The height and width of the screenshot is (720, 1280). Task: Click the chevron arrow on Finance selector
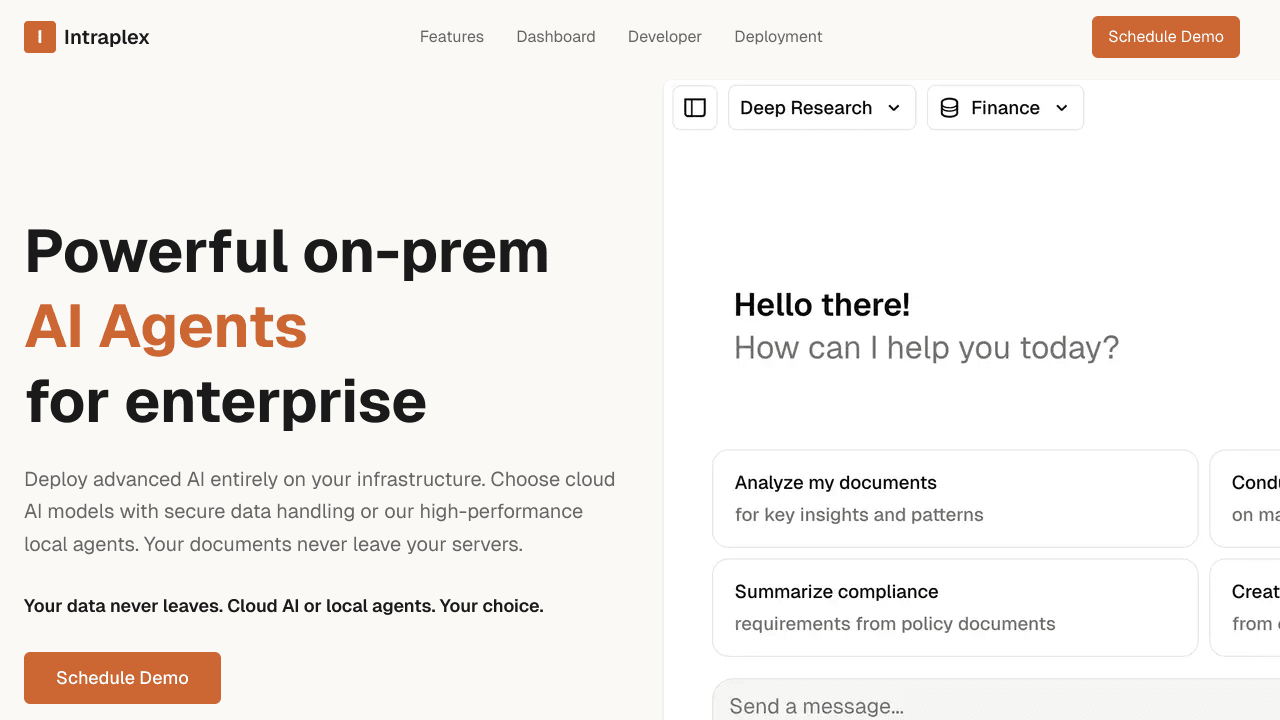point(1062,108)
